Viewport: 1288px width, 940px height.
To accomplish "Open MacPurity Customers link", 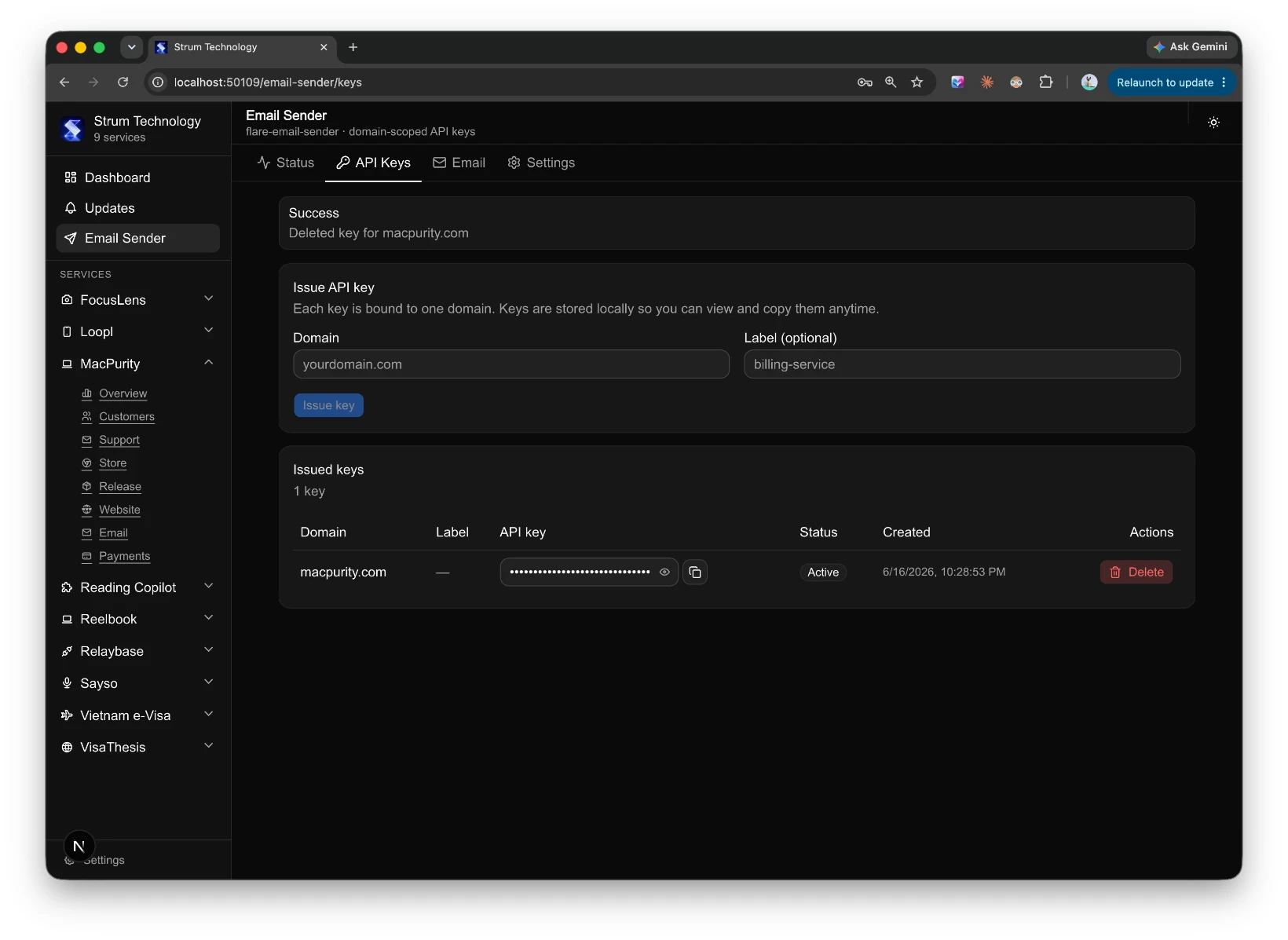I will [126, 417].
